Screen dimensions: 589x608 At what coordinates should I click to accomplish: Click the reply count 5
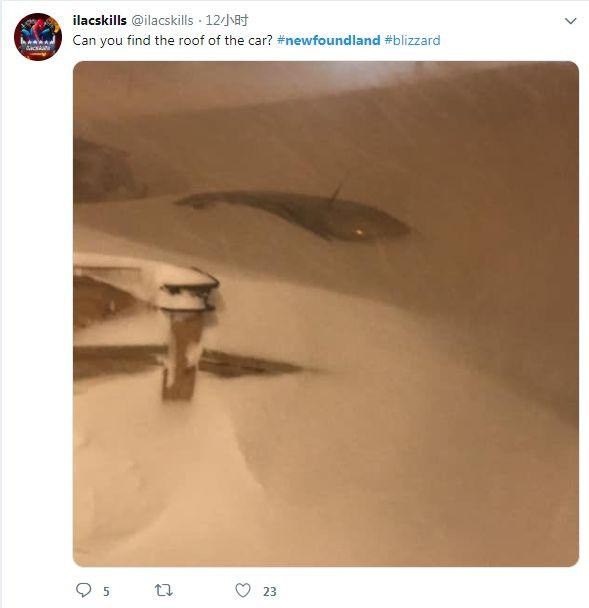pyautogui.click(x=106, y=591)
